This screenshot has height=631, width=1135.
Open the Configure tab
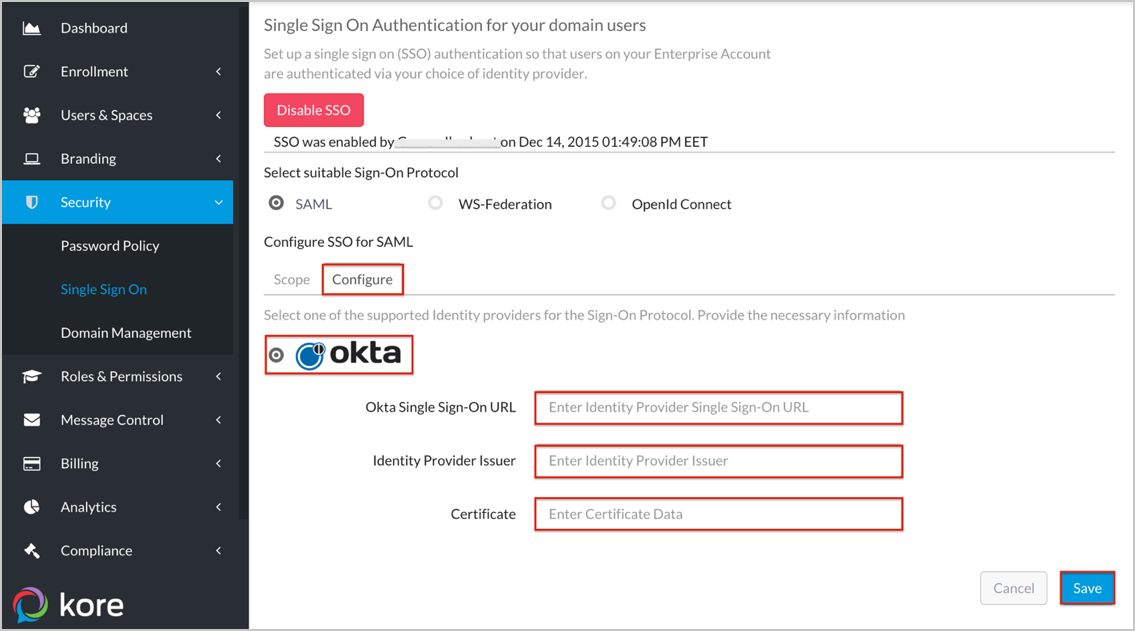(x=362, y=280)
